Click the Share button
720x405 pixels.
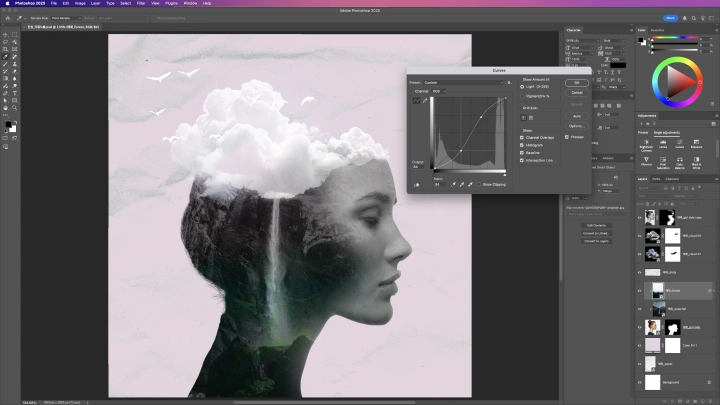click(670, 18)
